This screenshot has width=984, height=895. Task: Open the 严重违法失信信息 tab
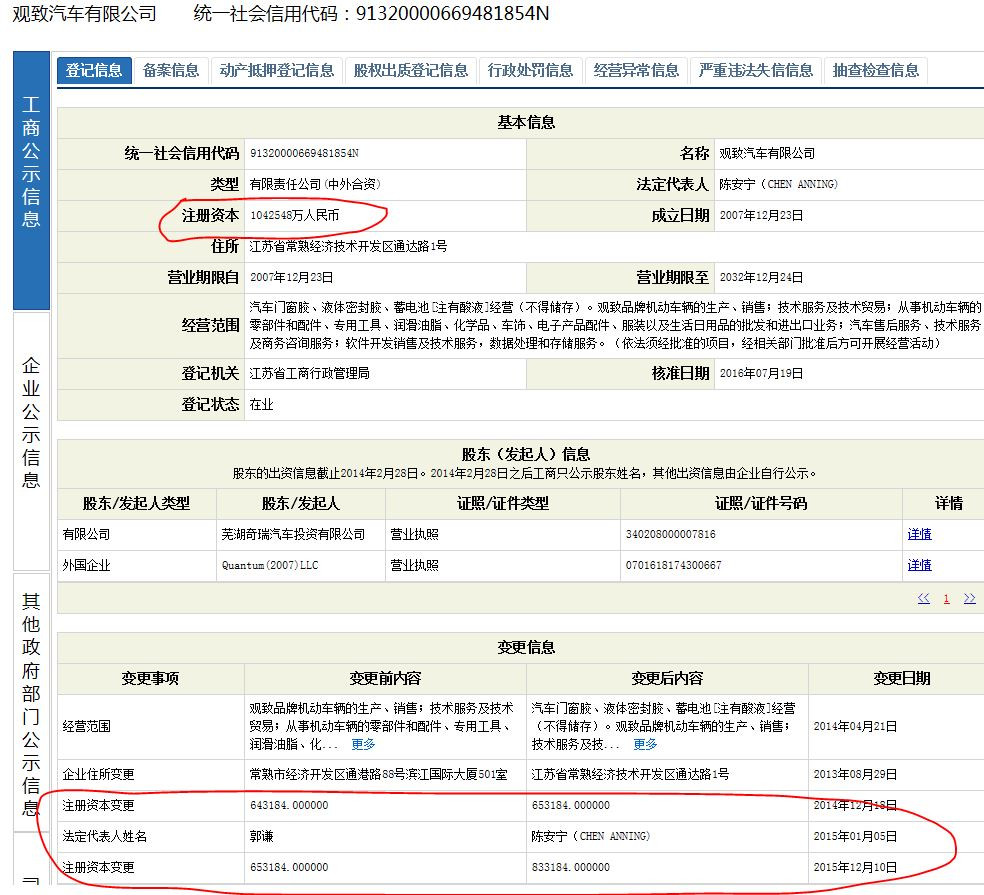[x=756, y=70]
